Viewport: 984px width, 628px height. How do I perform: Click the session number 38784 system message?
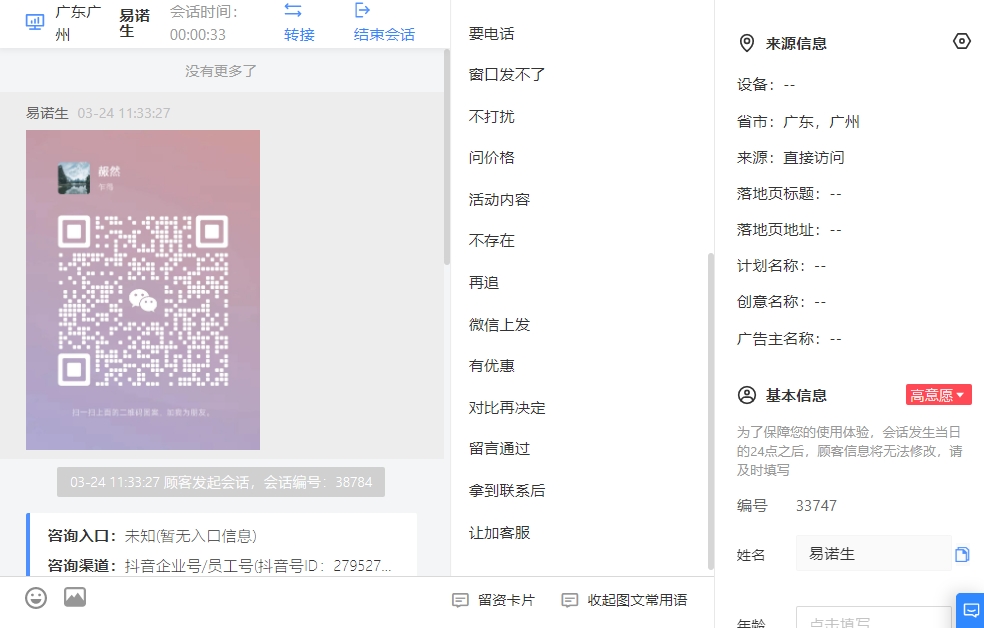221,482
